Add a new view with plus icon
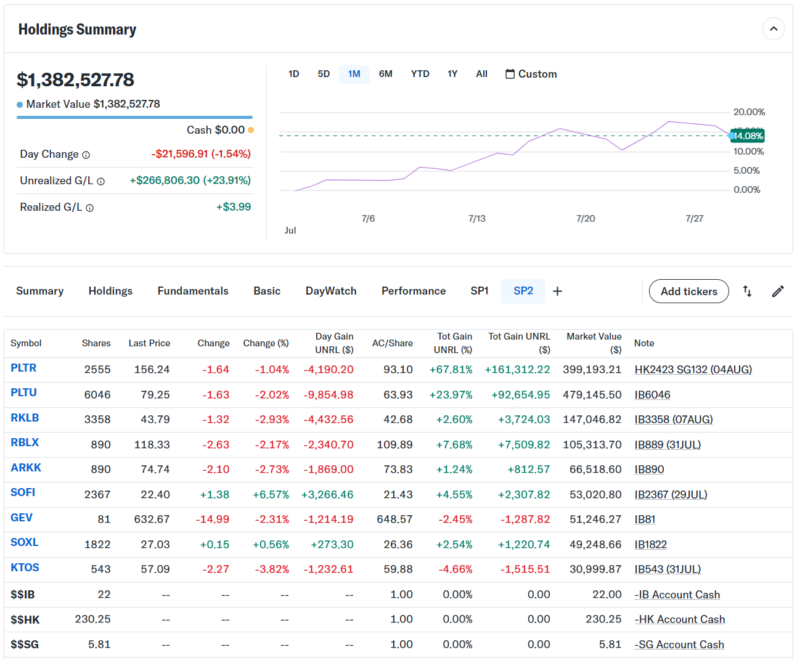The image size is (800, 660). (x=557, y=291)
